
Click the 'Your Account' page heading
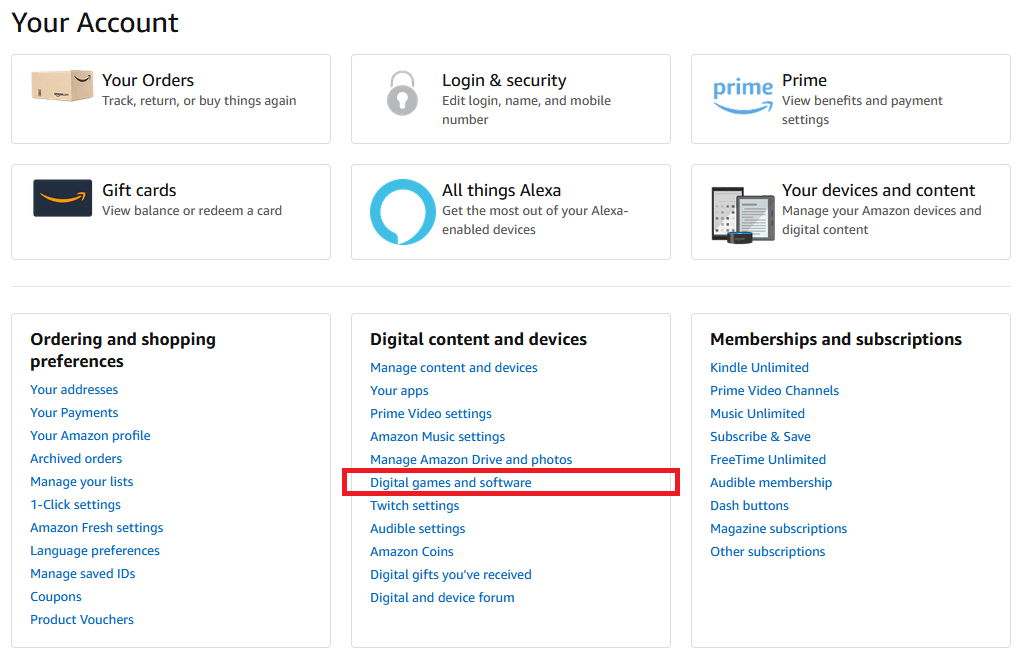pos(95,23)
